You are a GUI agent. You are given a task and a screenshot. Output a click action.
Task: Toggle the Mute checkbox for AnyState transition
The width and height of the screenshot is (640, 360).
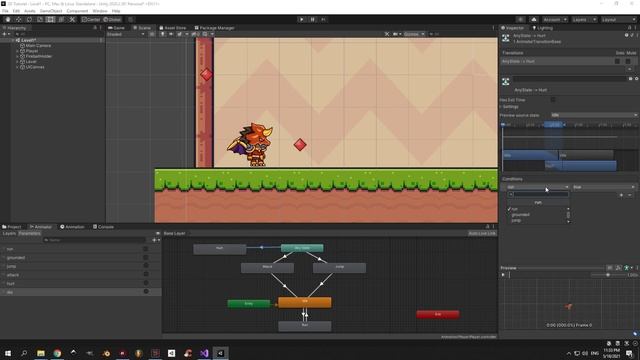628,61
